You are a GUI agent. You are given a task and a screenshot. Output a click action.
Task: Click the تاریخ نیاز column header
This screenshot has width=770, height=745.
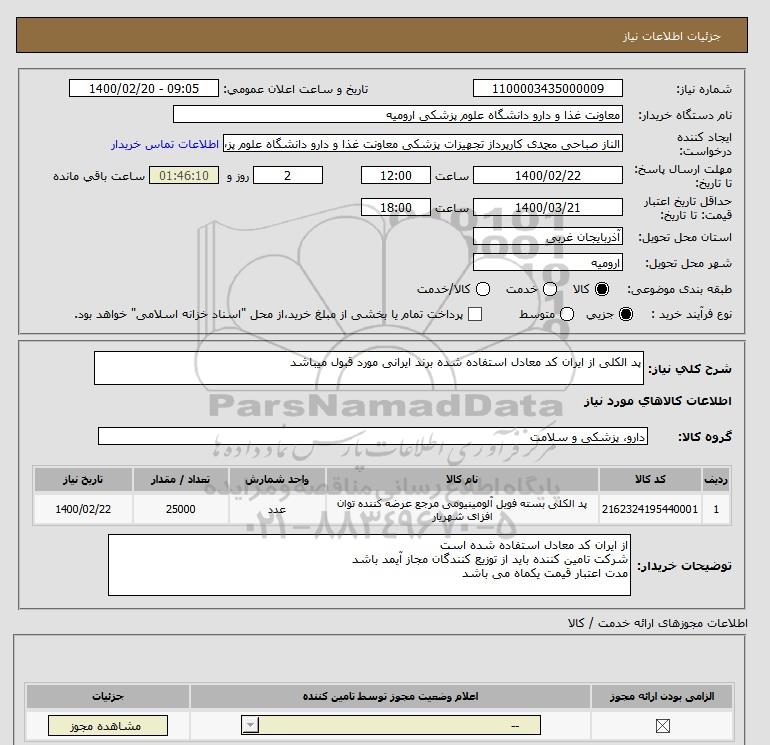coord(83,479)
